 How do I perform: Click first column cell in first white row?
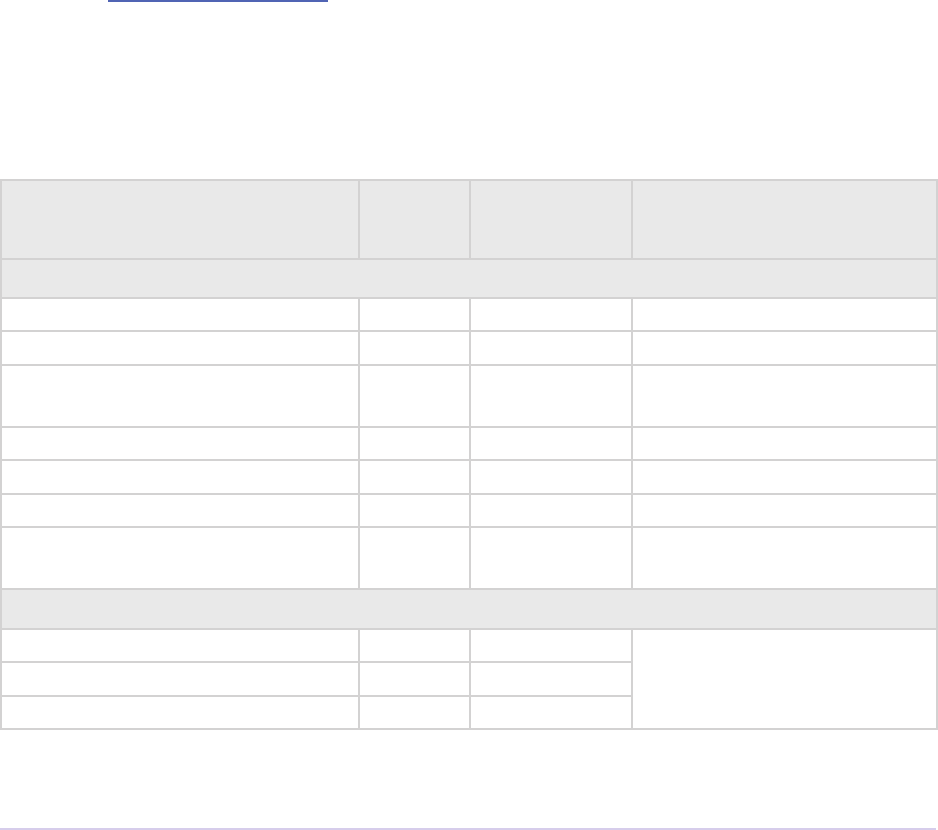coord(180,315)
